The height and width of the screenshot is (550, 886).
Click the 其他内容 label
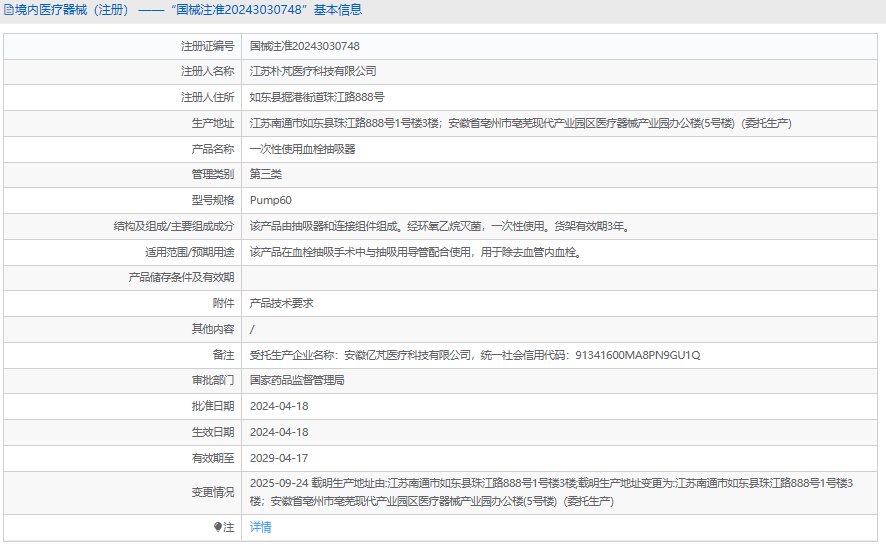(x=212, y=329)
